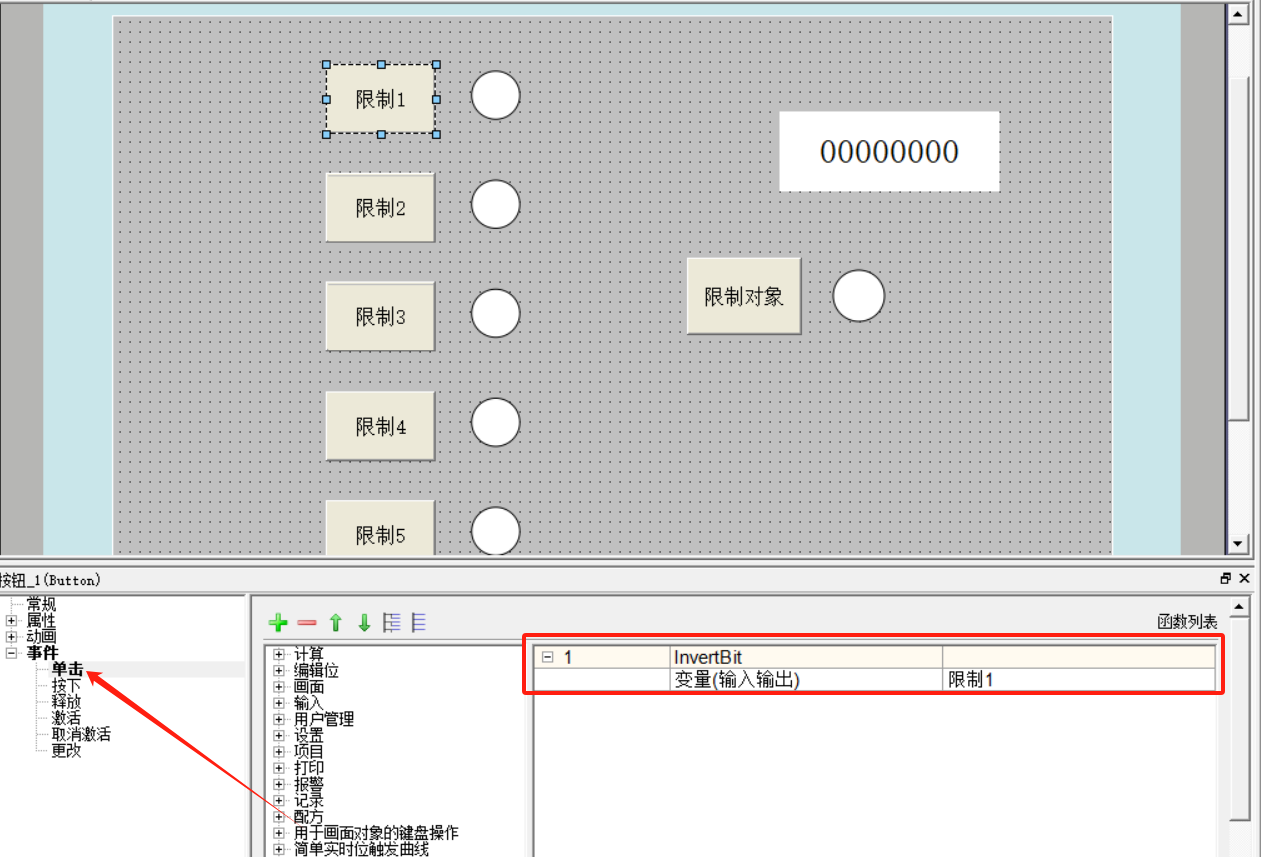Close the button properties panel
Viewport: 1261px width, 857px height.
[1244, 578]
